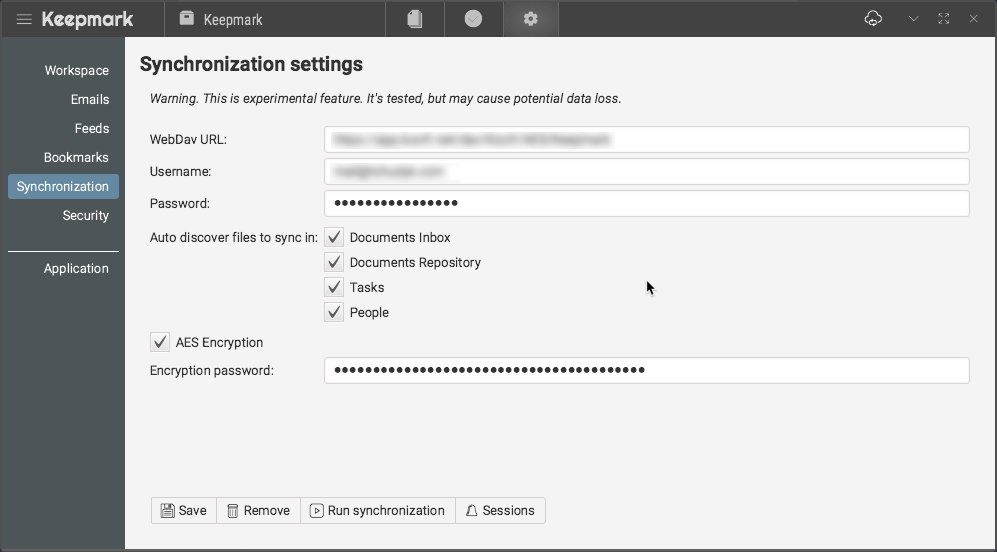
Task: Click the Encryption password field
Action: click(646, 371)
